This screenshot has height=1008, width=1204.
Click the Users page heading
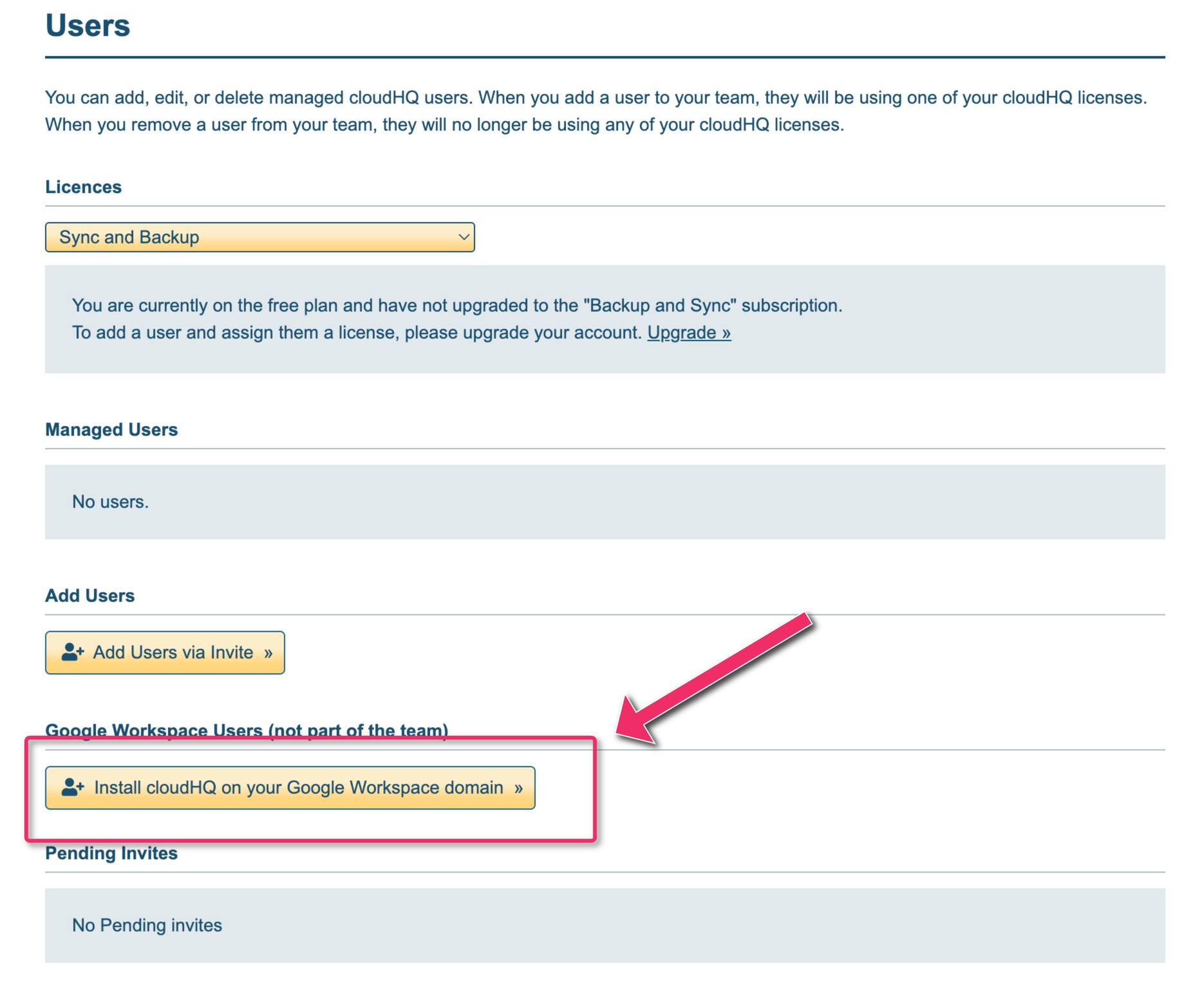[88, 26]
